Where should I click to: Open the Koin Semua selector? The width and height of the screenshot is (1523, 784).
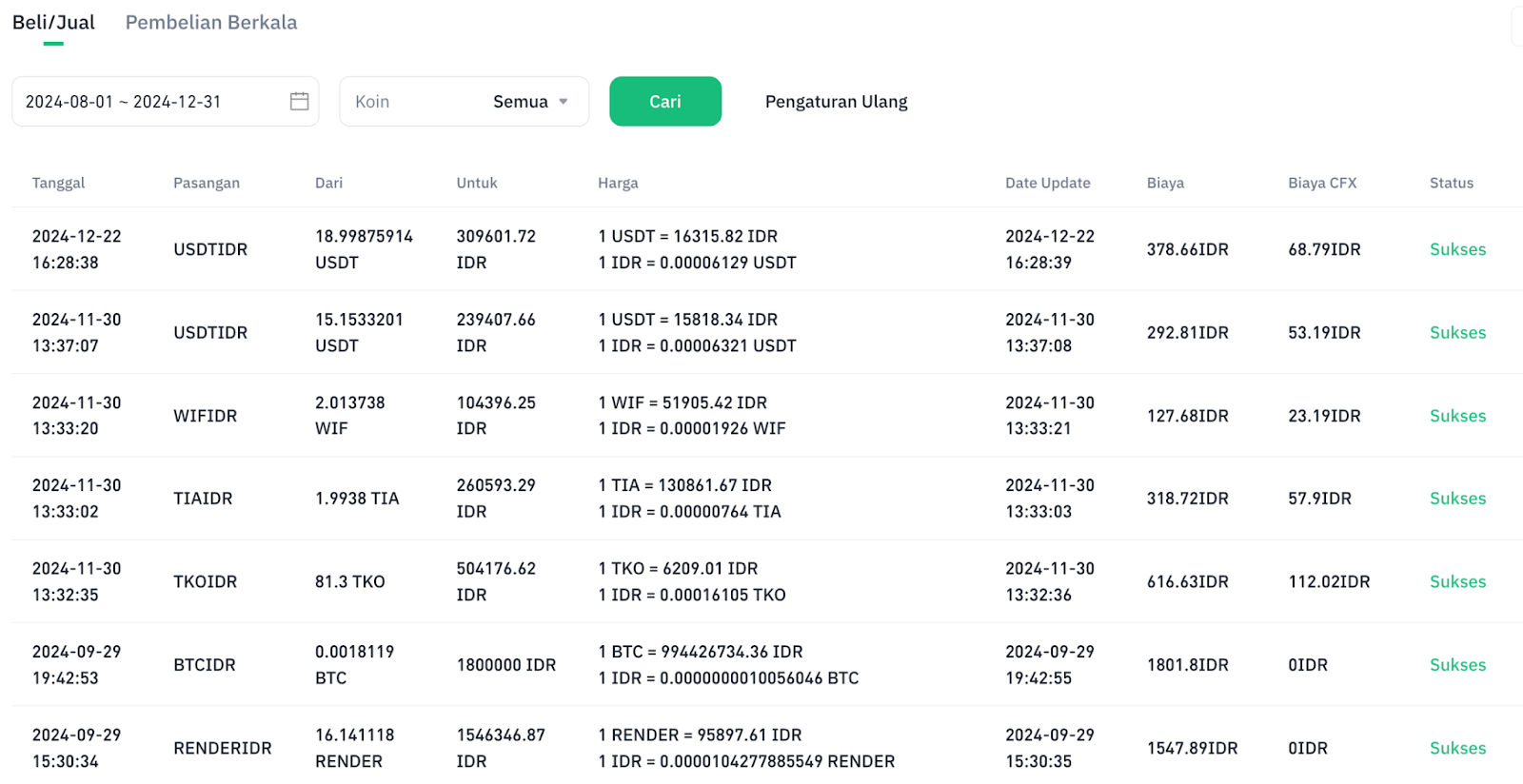coord(465,101)
